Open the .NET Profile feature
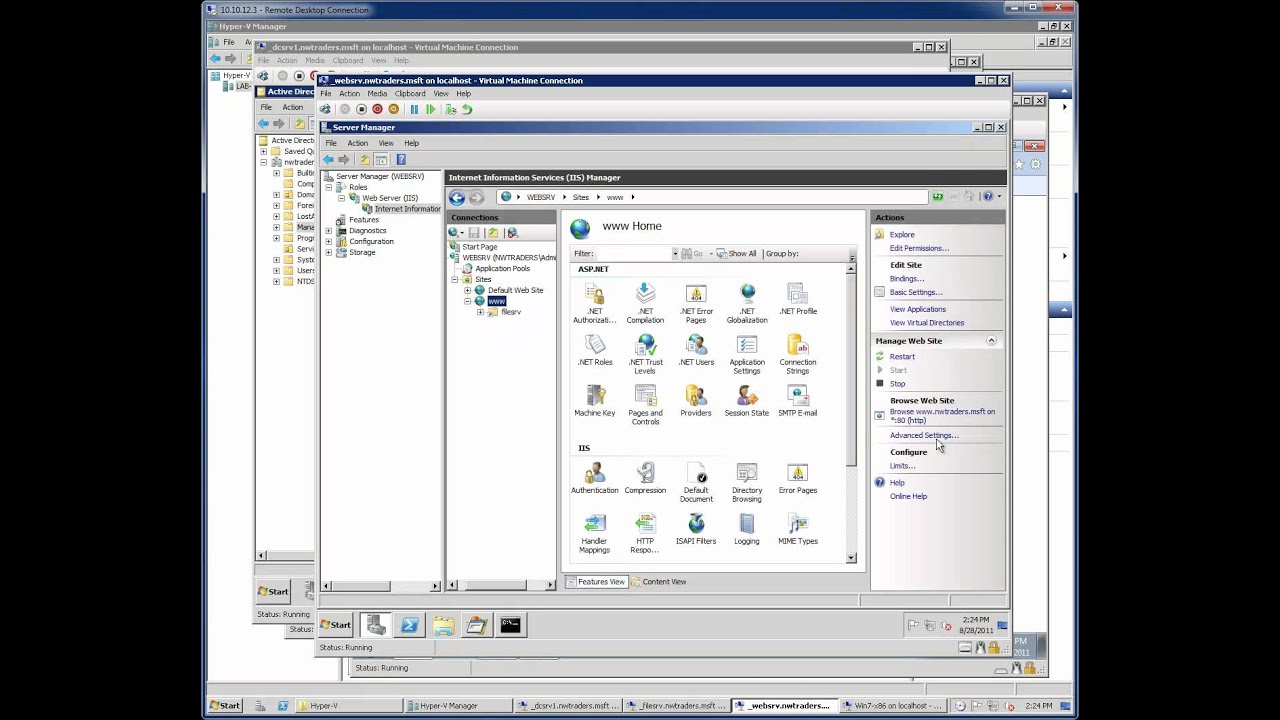Viewport: 1280px width, 720px height. (x=798, y=299)
